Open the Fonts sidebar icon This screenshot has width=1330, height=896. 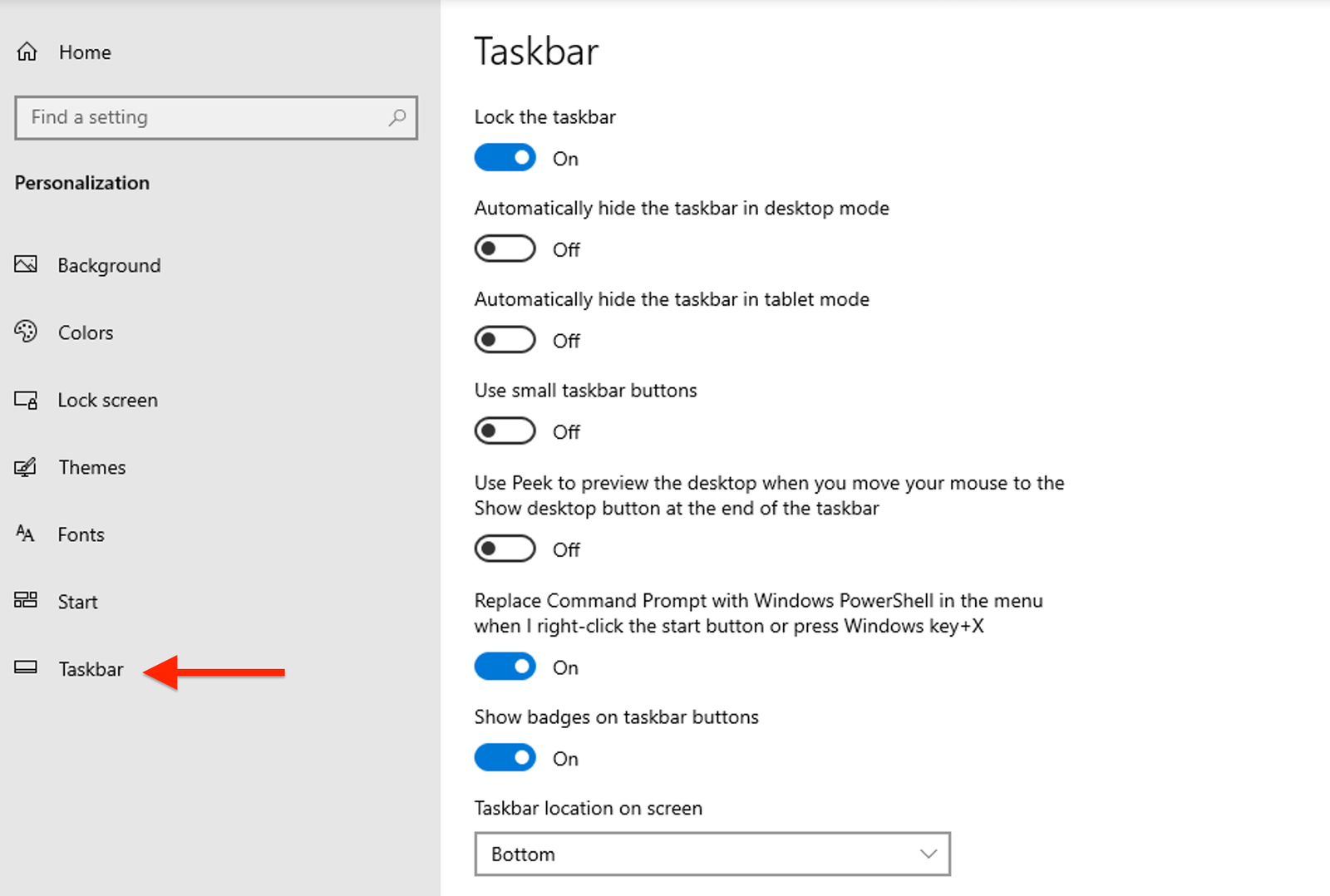(26, 534)
